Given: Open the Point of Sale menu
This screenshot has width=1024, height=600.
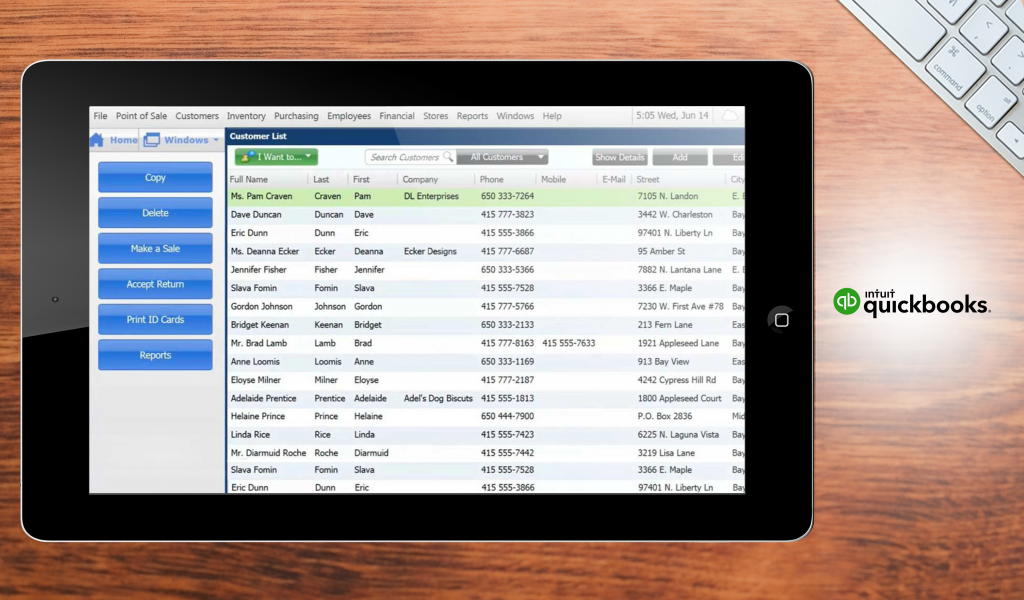Looking at the screenshot, I should pos(141,116).
